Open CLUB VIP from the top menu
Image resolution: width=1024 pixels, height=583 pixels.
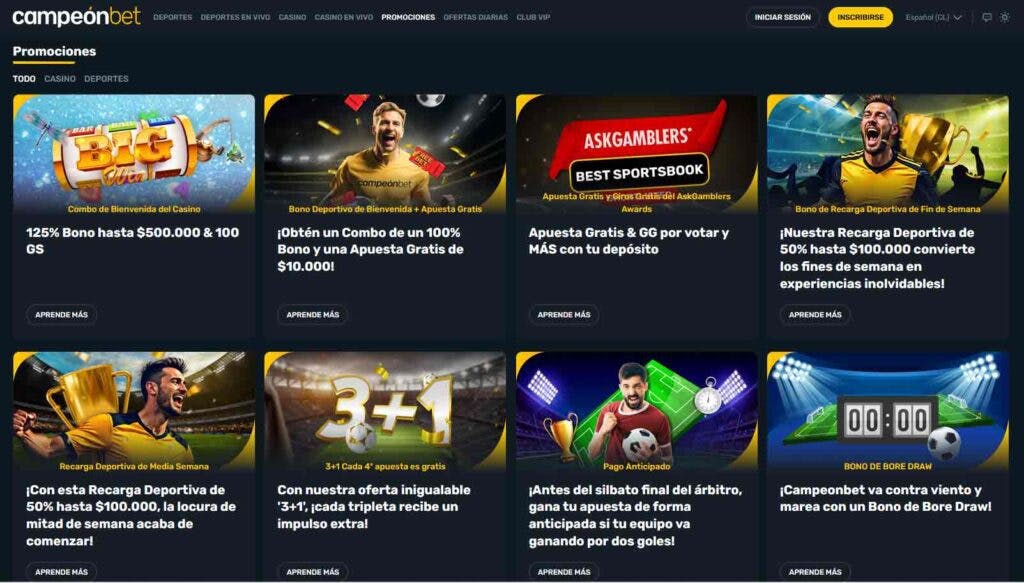point(533,18)
